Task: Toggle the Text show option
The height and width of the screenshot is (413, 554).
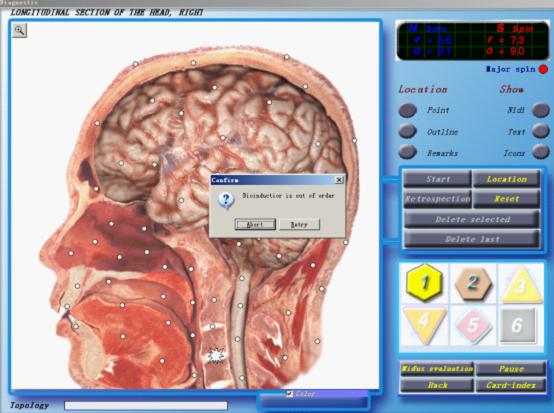Action: tap(541, 131)
